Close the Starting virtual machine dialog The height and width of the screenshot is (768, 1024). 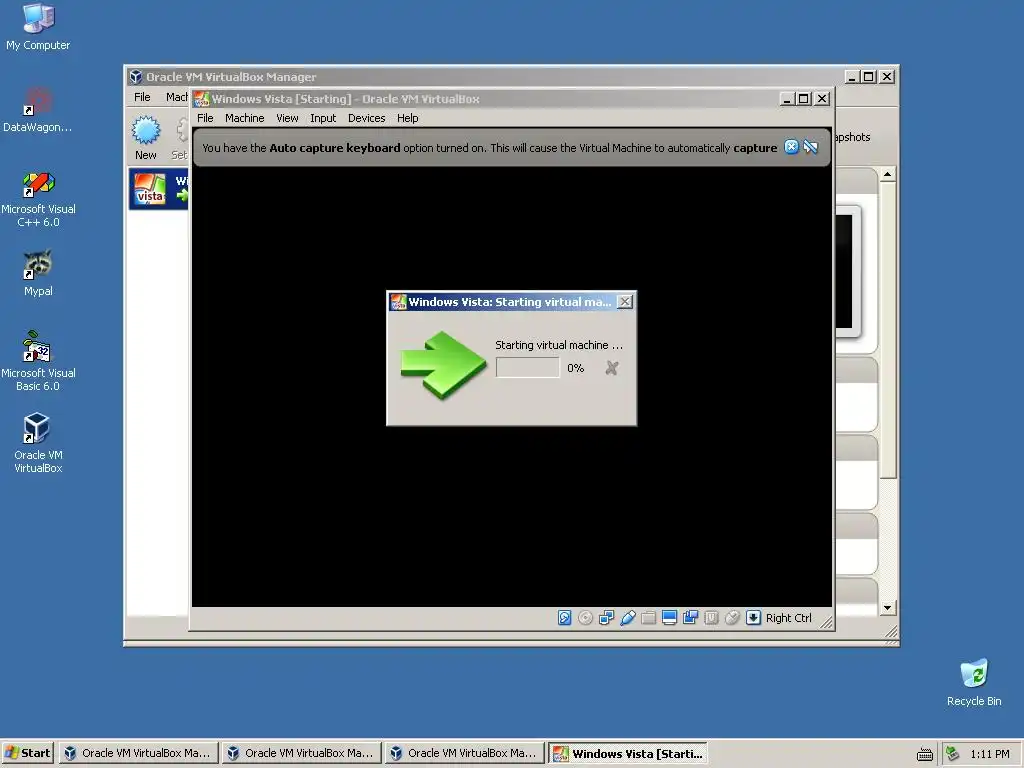[x=625, y=302]
